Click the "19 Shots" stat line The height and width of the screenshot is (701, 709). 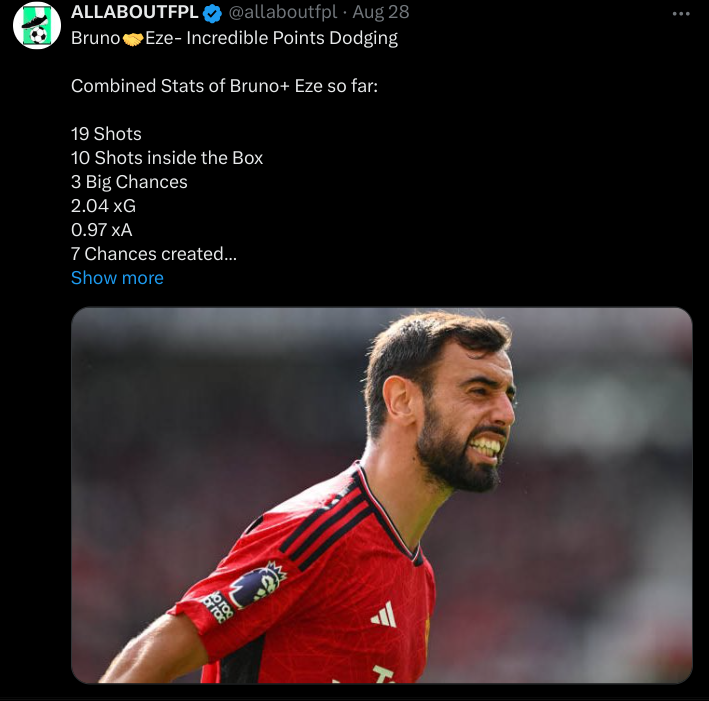coord(106,134)
